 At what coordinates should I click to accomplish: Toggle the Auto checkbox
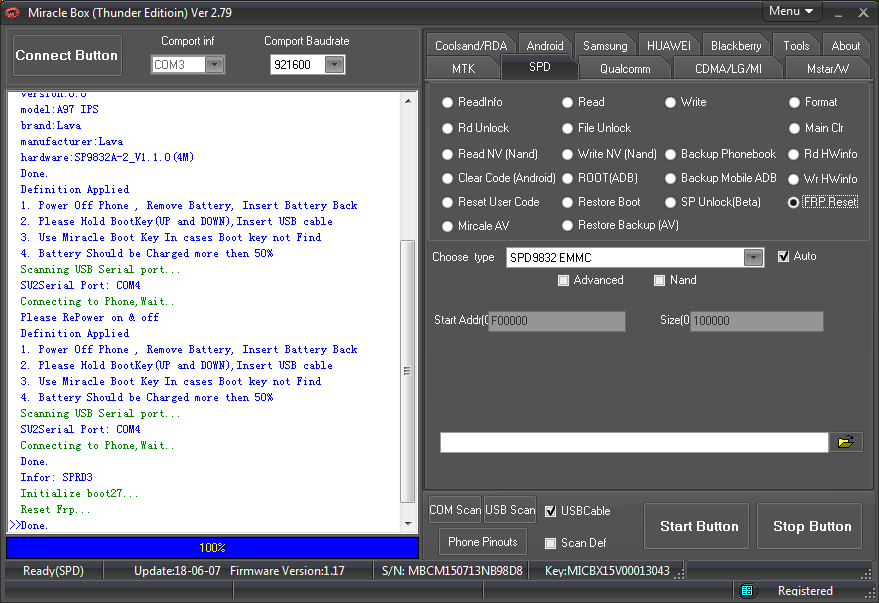click(783, 257)
